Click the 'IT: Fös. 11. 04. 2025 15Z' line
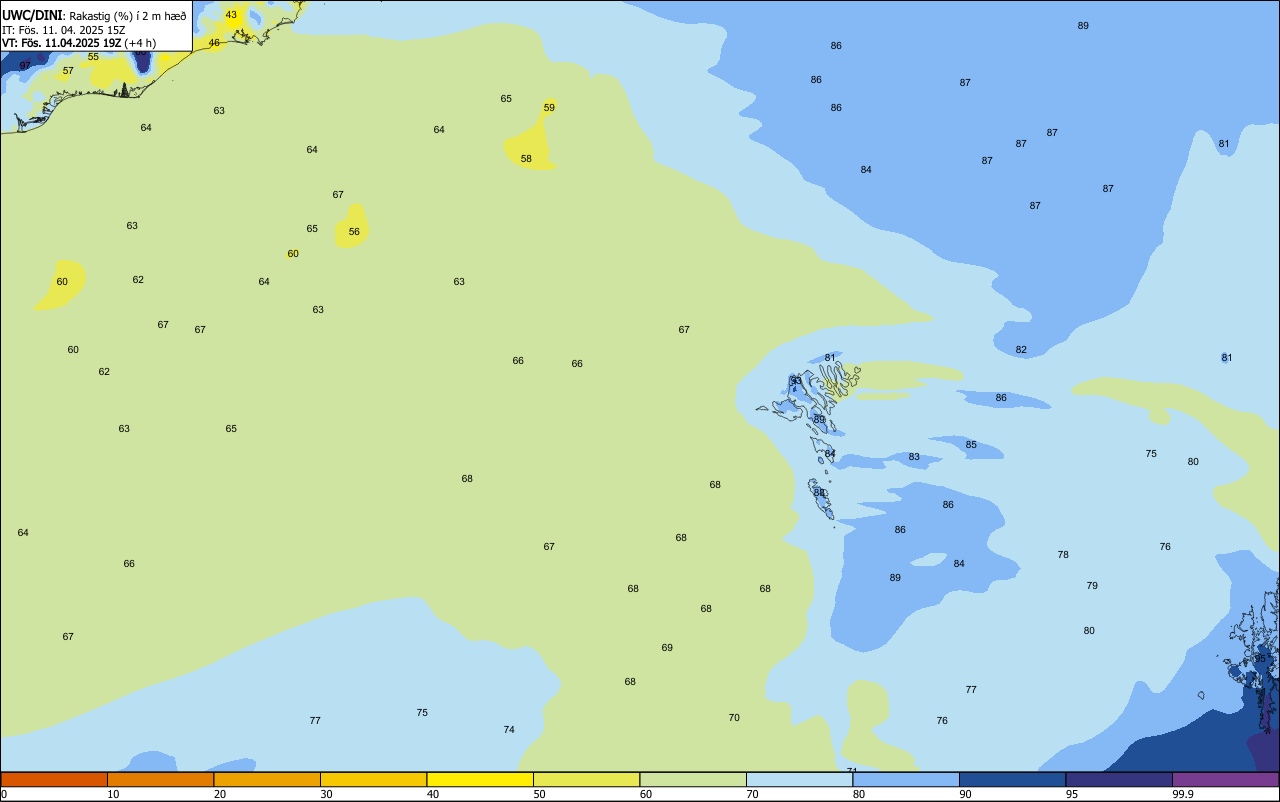Screen dimensions: 1280x802 [x=66, y=30]
